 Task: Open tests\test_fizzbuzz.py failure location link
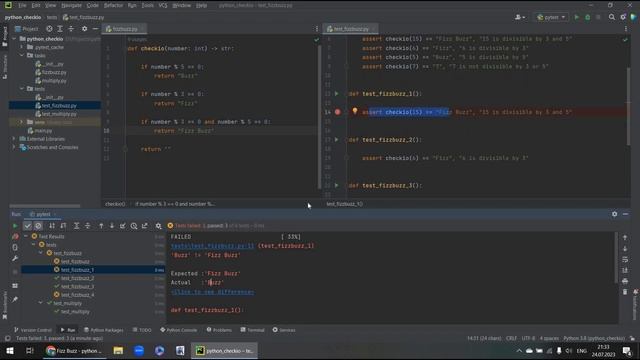point(212,246)
